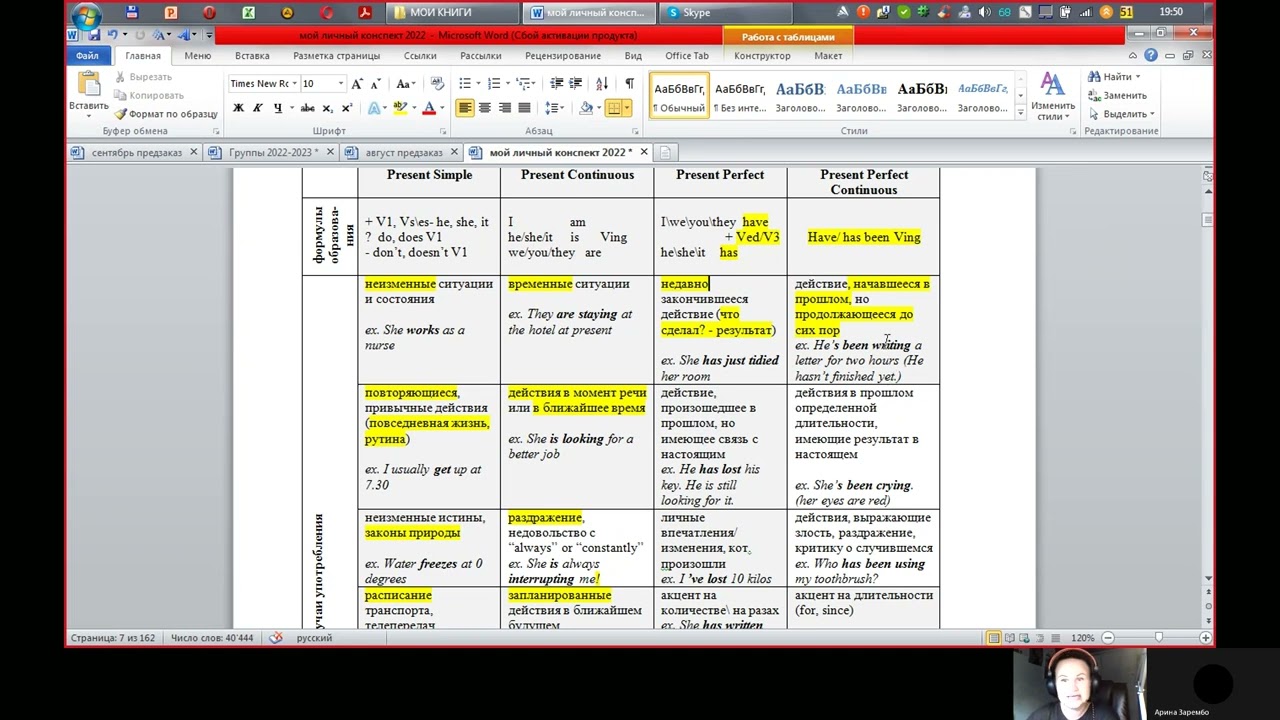Open the Change Styles (Изменить стили) button
Image resolution: width=1280 pixels, height=720 pixels.
tap(1052, 96)
